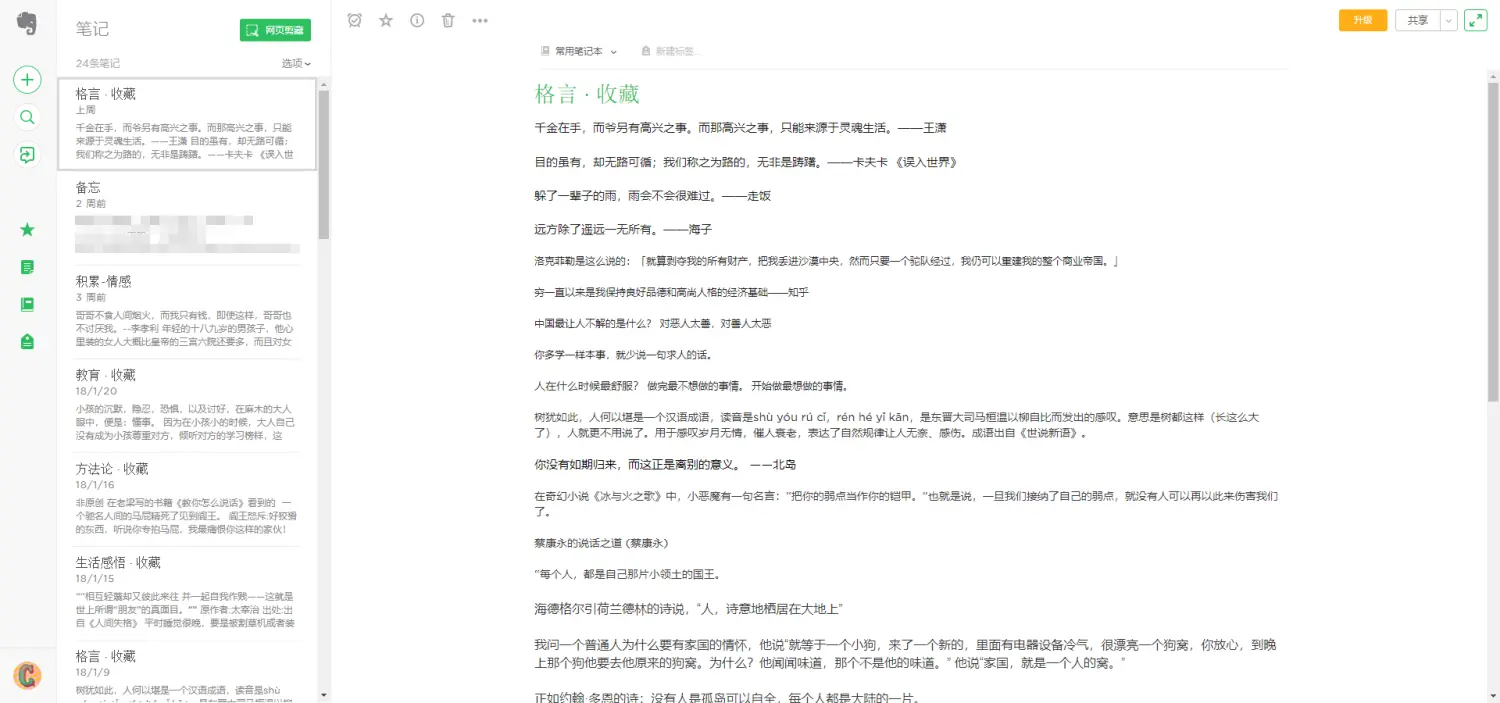Open the work chat icon in sidebar
1500x703 pixels.
pyautogui.click(x=28, y=155)
